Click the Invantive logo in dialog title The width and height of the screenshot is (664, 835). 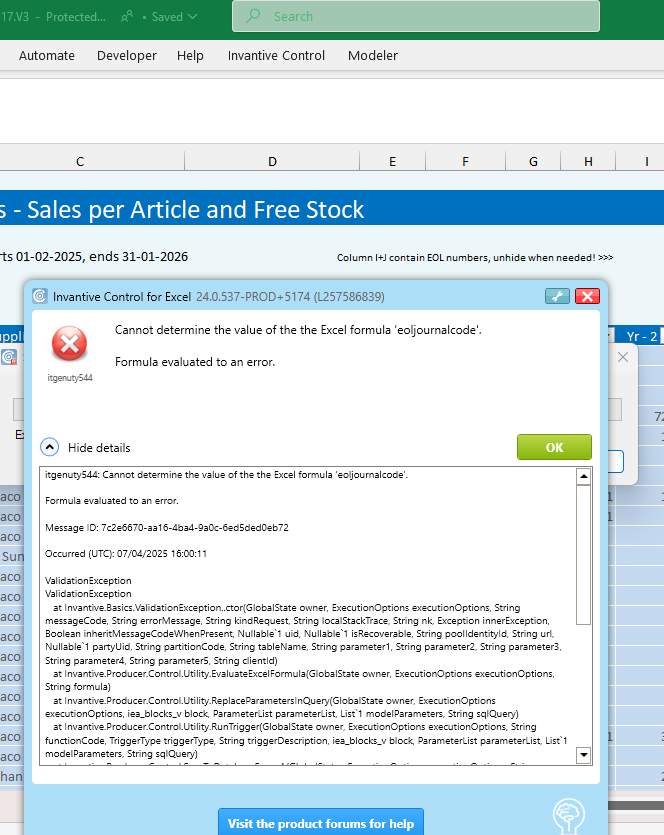pyautogui.click(x=40, y=296)
